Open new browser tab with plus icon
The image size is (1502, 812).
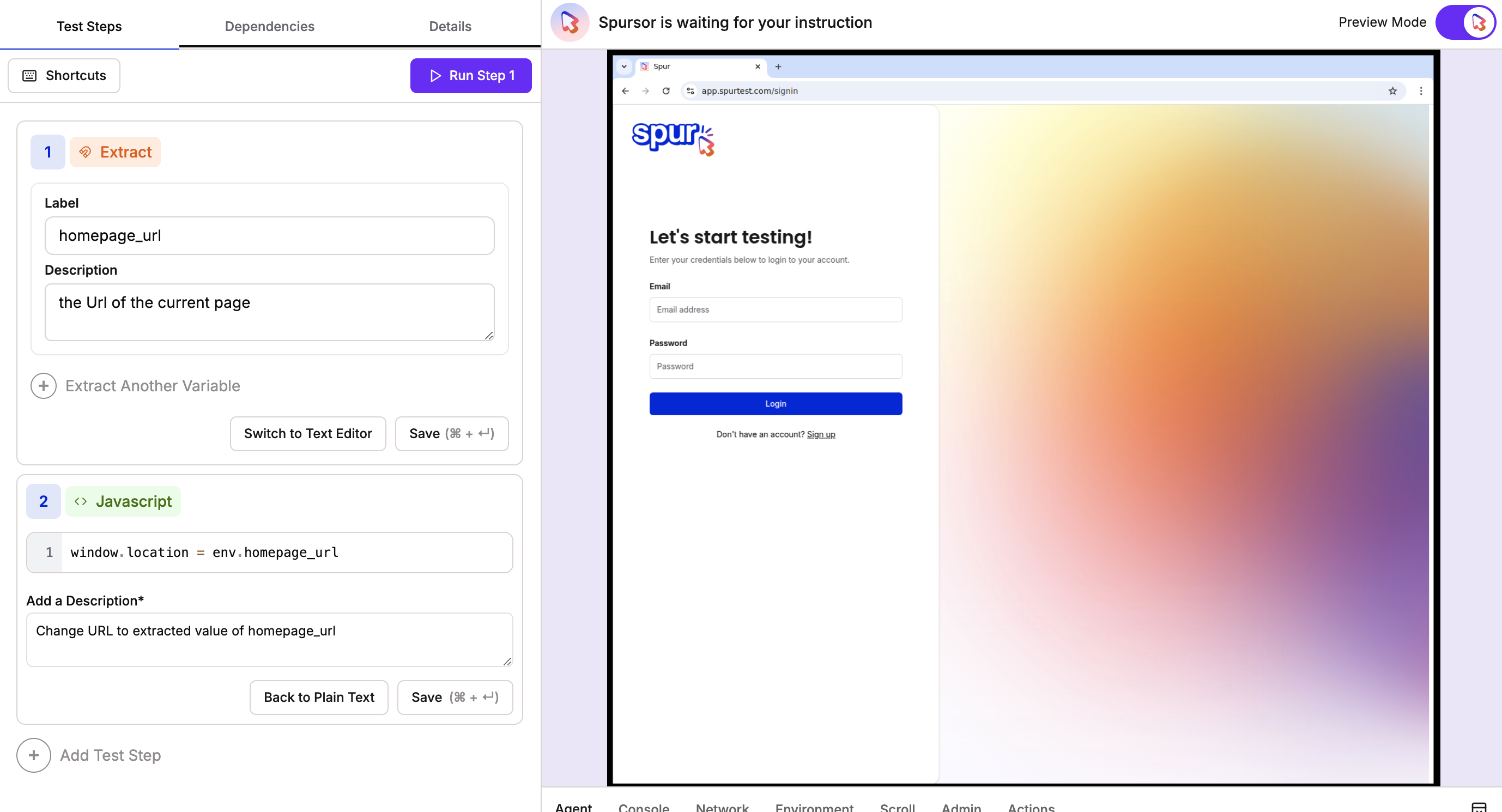[x=778, y=66]
